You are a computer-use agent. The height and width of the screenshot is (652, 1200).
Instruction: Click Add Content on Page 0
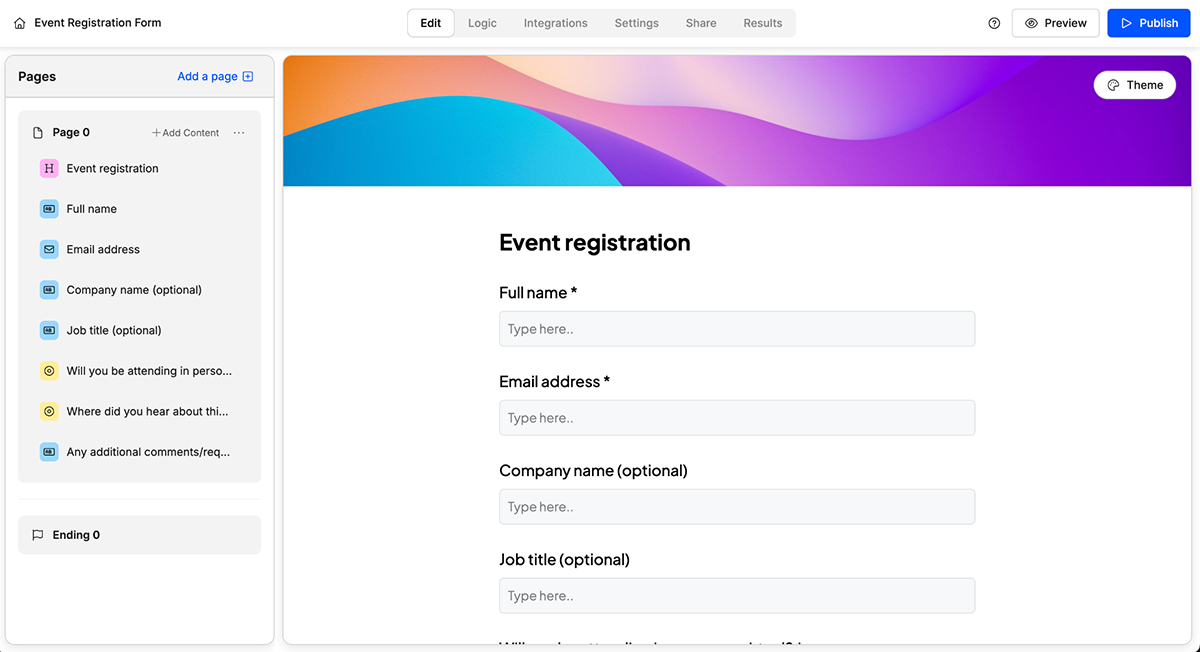pos(184,131)
